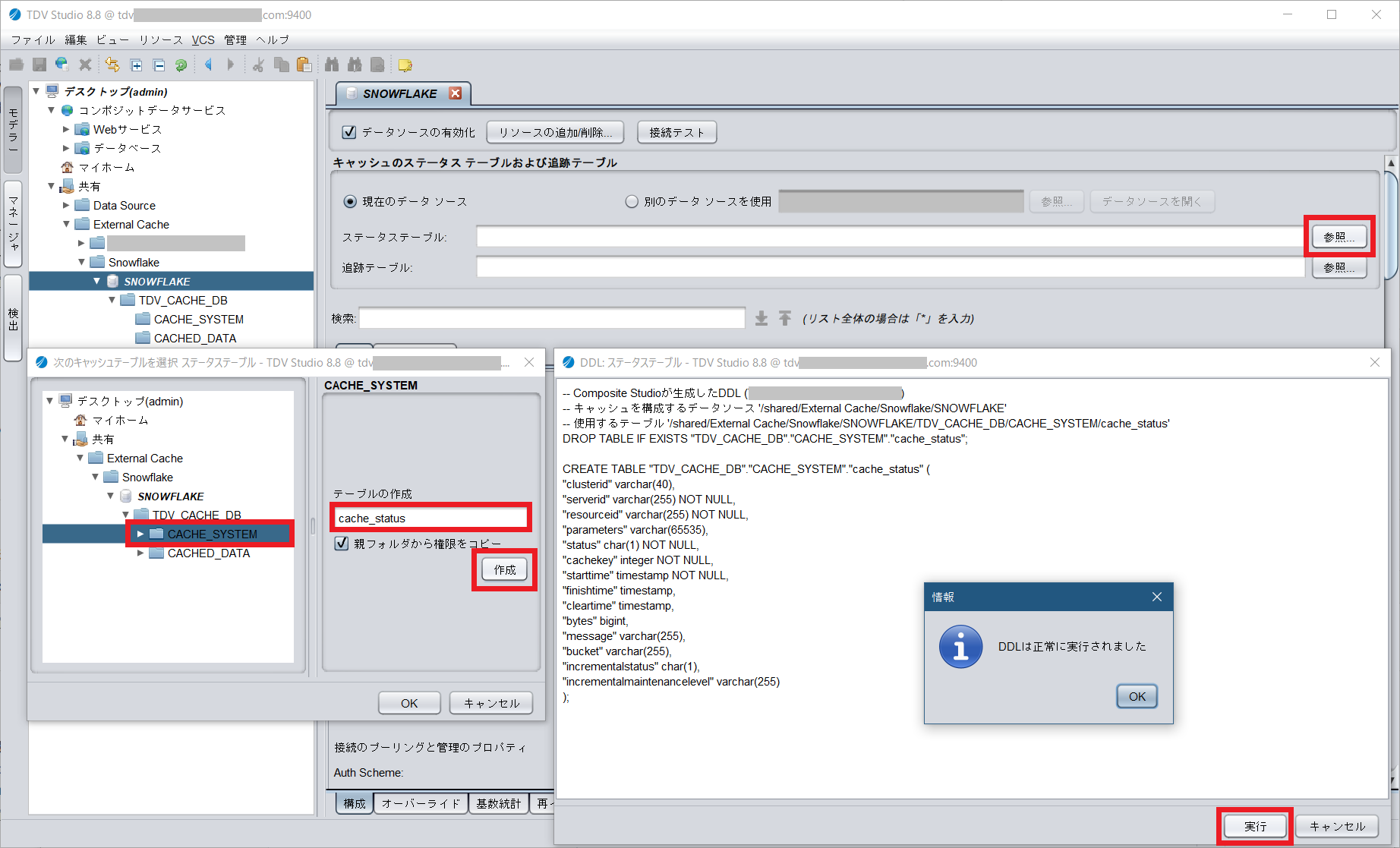Image resolution: width=1400 pixels, height=848 pixels.
Task: Select the 現在のデータ ソース radio button
Action: click(x=350, y=201)
